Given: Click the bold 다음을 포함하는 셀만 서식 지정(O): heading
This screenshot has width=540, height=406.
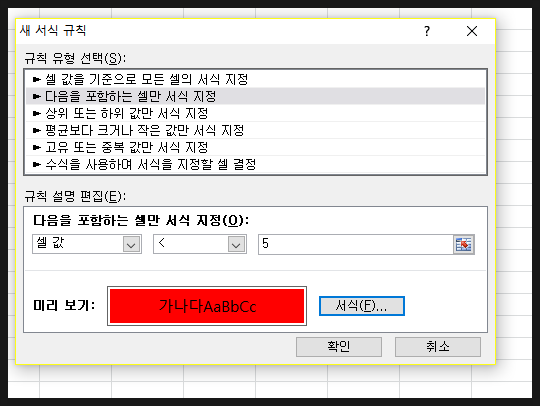Looking at the screenshot, I should click(x=141, y=220).
